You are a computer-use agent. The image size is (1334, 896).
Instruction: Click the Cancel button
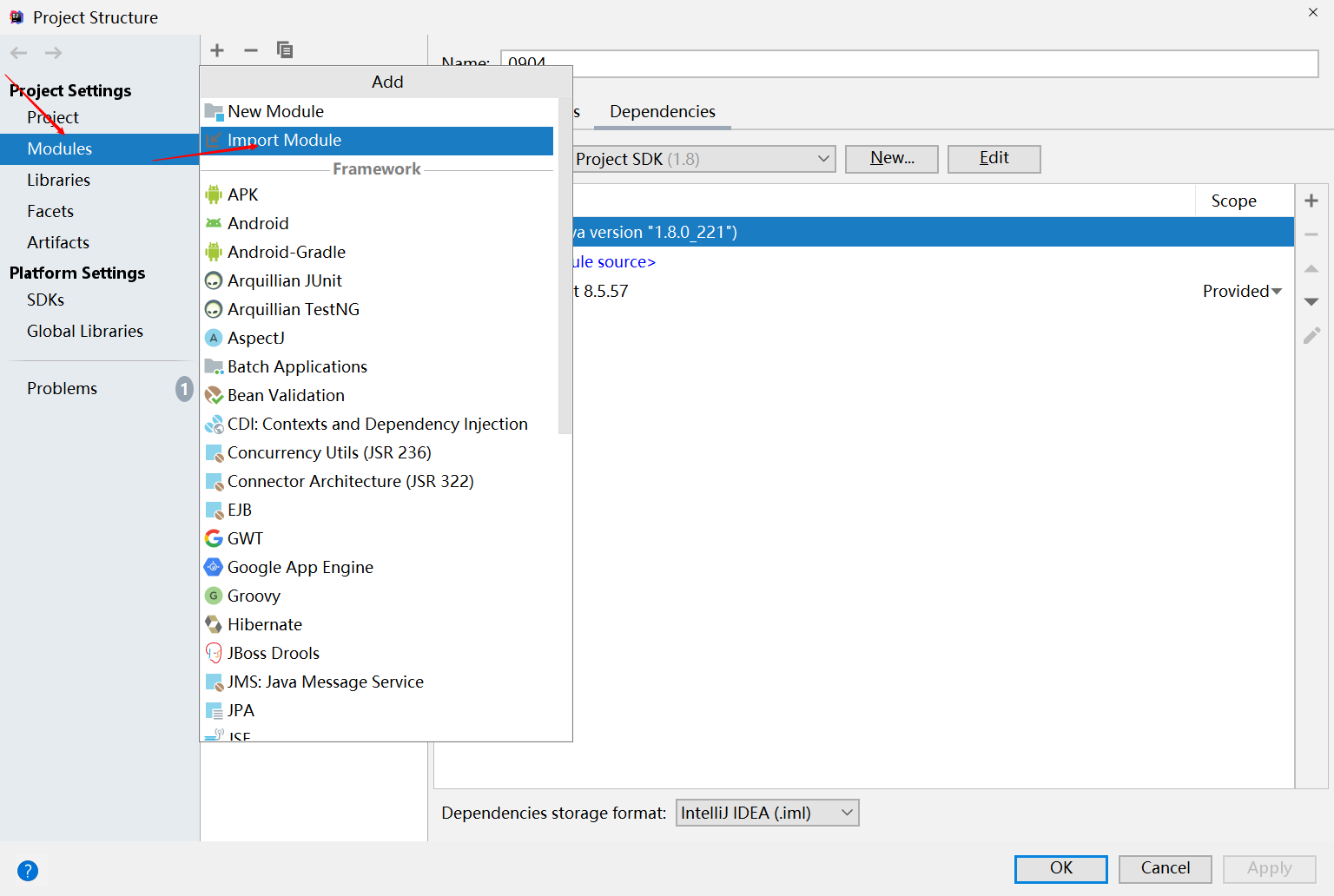point(1166,868)
